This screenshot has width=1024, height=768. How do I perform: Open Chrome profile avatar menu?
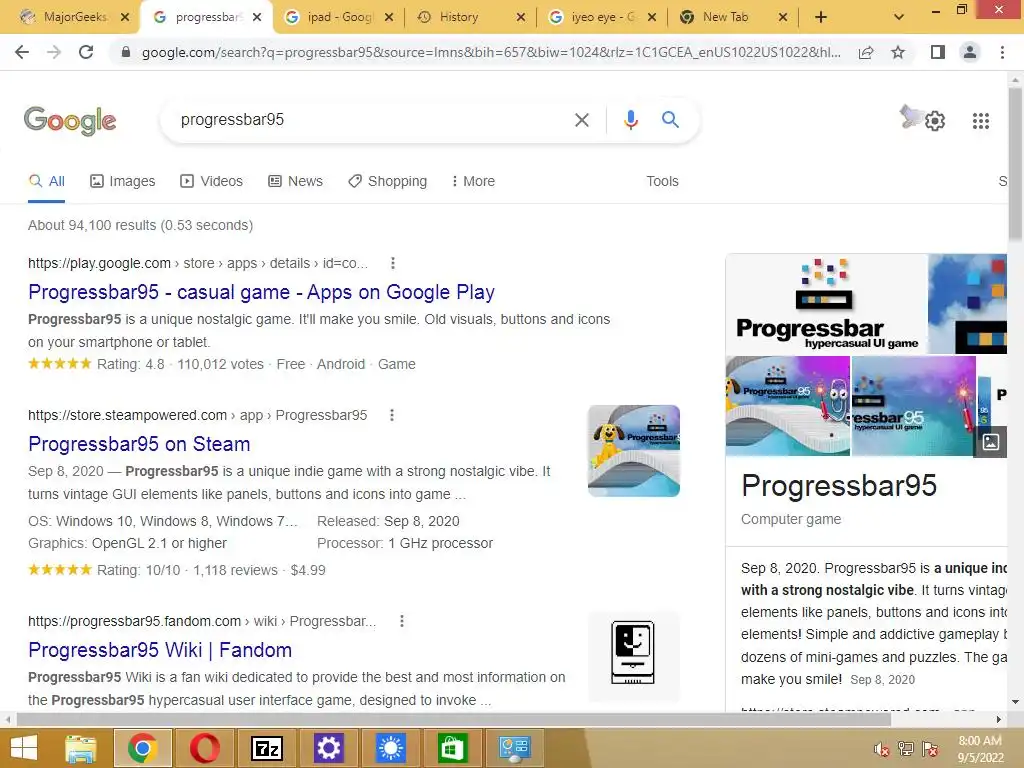pos(970,52)
